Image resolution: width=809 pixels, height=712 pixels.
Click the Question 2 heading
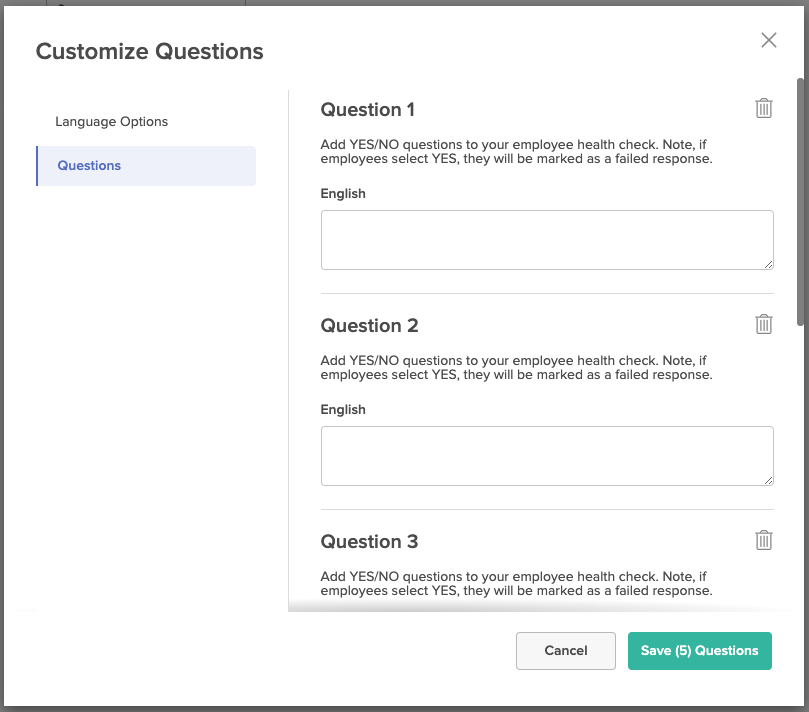tap(369, 326)
